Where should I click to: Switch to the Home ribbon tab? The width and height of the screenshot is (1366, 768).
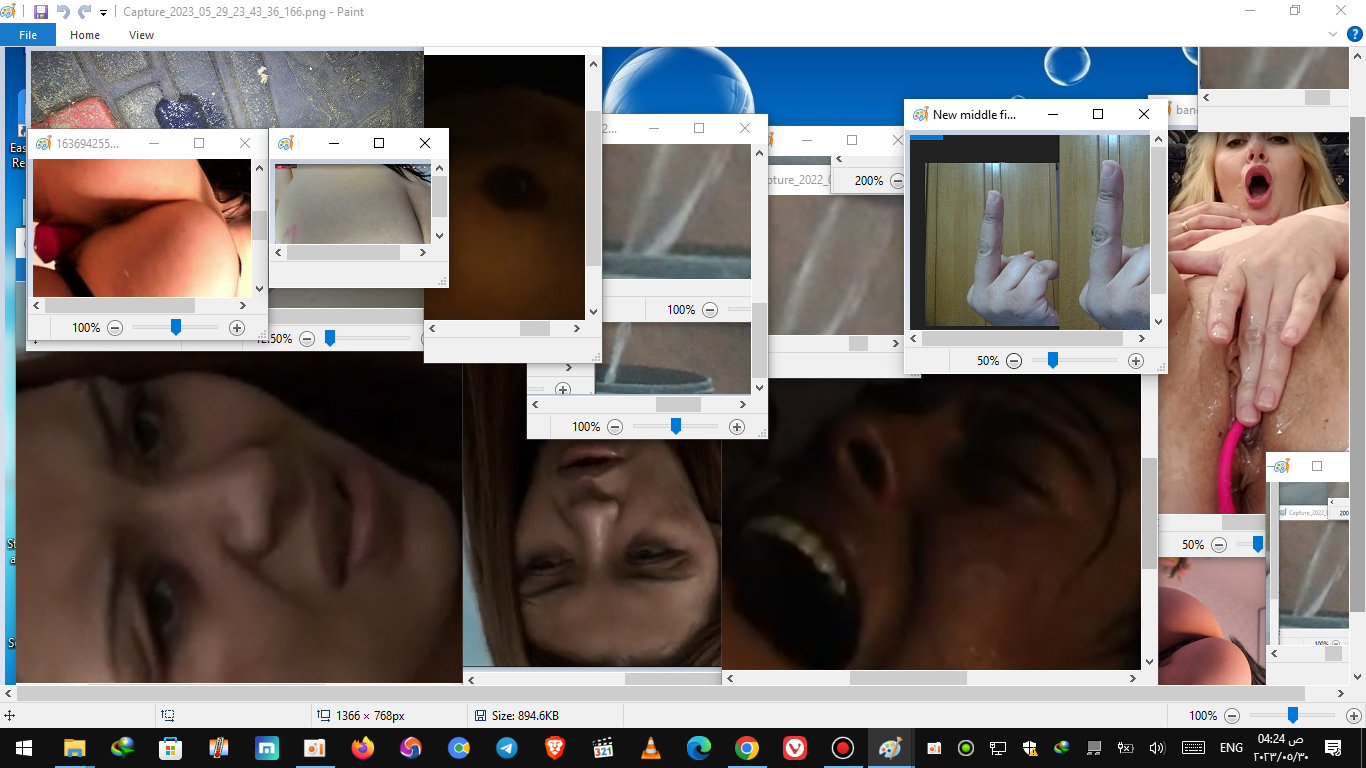coord(85,35)
